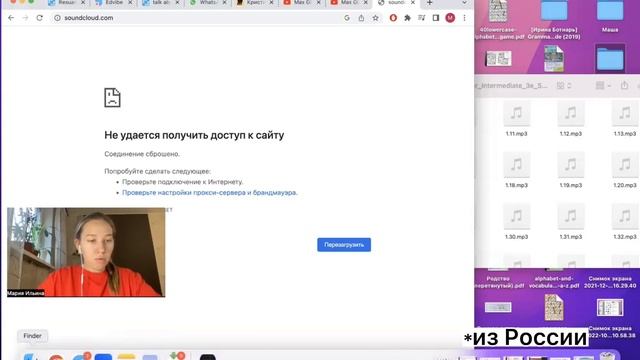Change Finder icon view switcher
This screenshot has height=360, width=640.
564,86
